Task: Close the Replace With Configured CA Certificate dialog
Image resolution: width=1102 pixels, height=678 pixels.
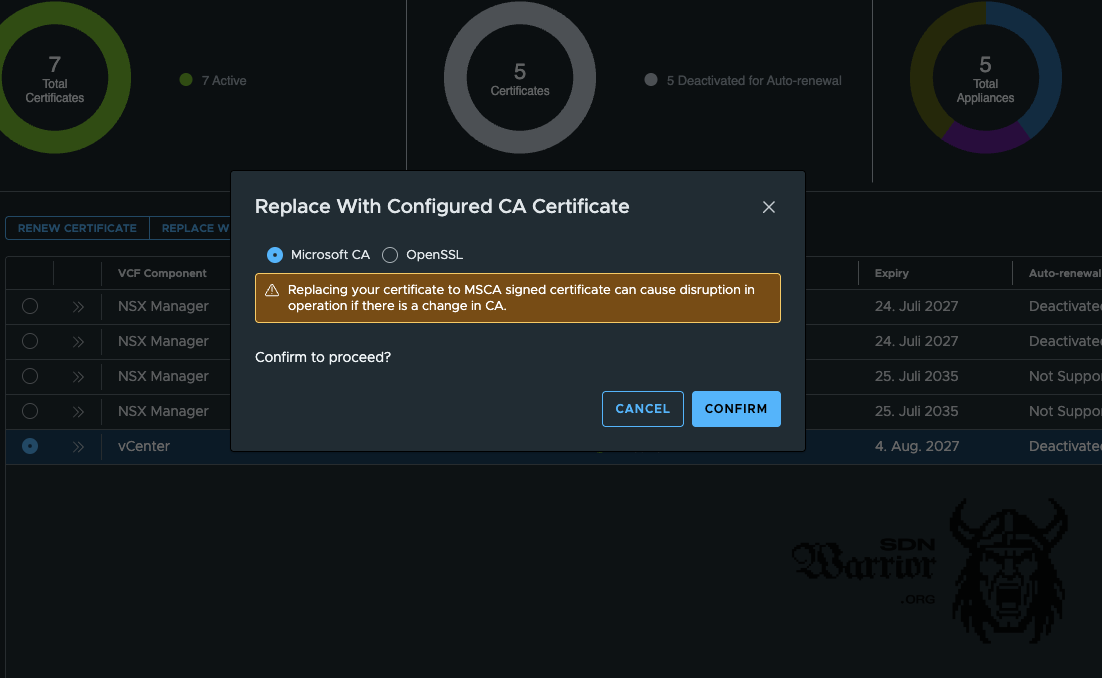Action: [768, 207]
